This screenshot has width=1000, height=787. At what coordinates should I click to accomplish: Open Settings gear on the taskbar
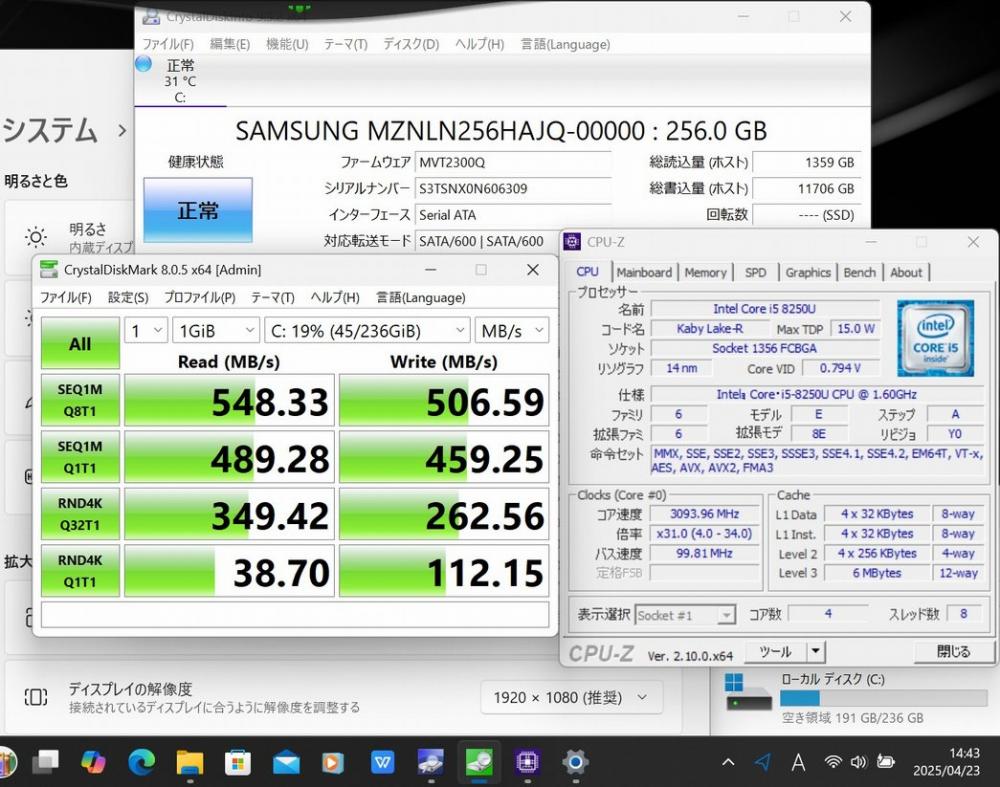pos(575,761)
